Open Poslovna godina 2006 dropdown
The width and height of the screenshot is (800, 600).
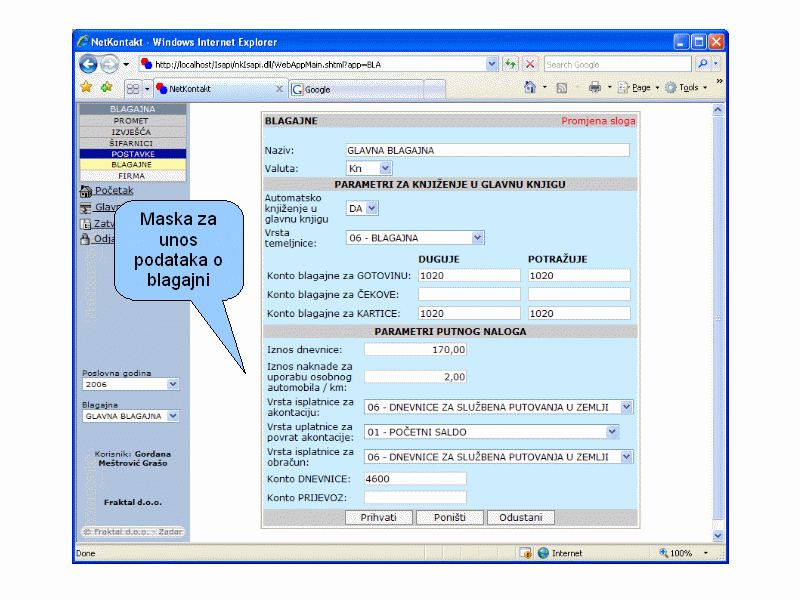(x=173, y=384)
